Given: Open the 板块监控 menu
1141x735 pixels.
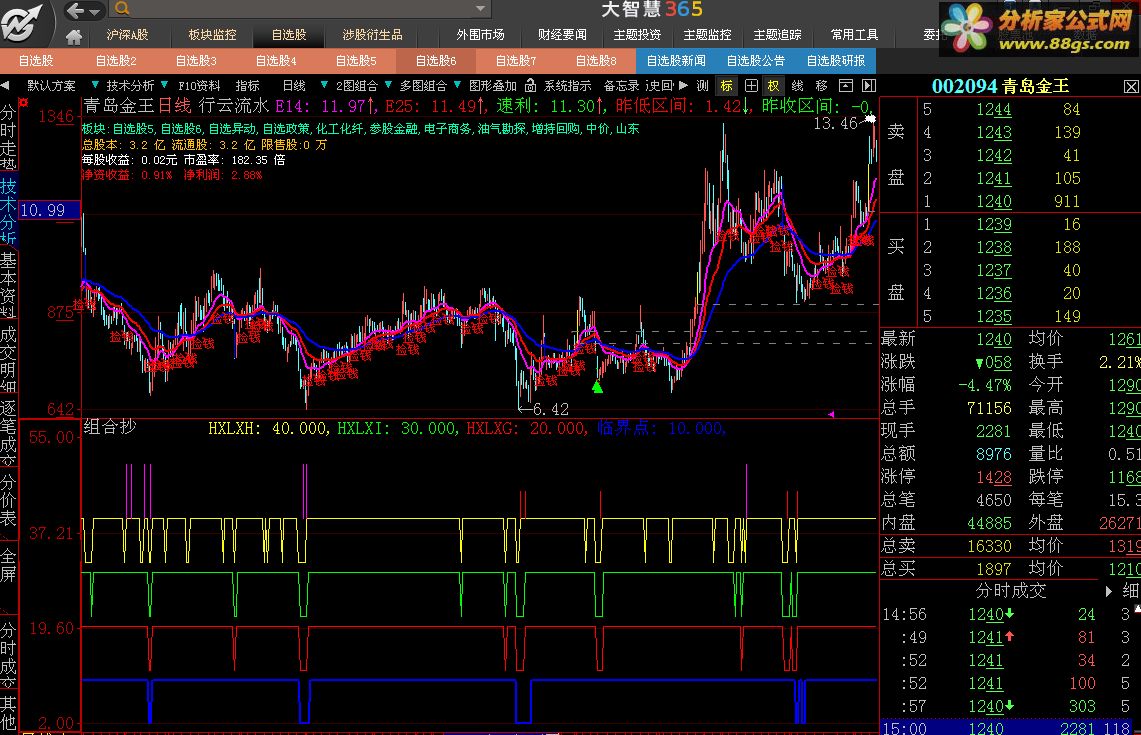Looking at the screenshot, I should (212, 35).
